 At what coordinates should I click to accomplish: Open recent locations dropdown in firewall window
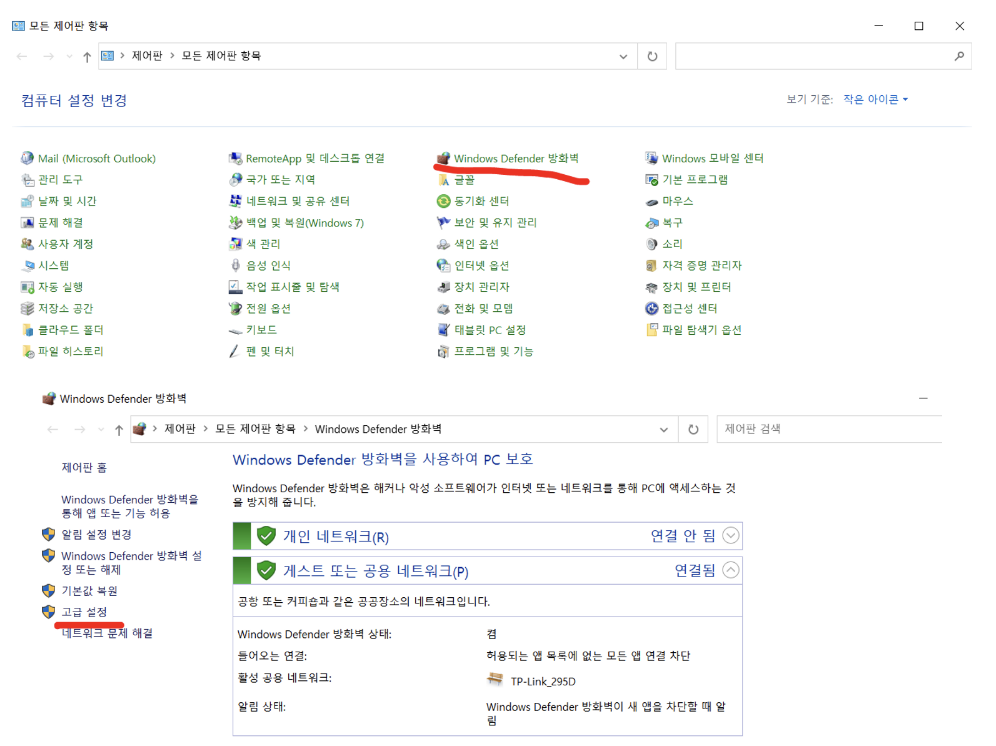101,430
